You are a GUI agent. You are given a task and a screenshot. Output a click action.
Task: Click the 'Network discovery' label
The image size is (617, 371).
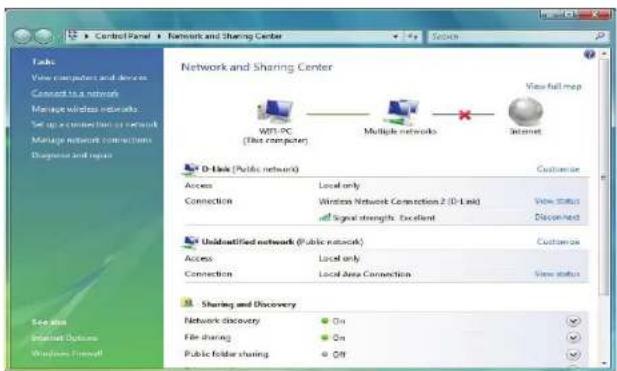click(222, 321)
